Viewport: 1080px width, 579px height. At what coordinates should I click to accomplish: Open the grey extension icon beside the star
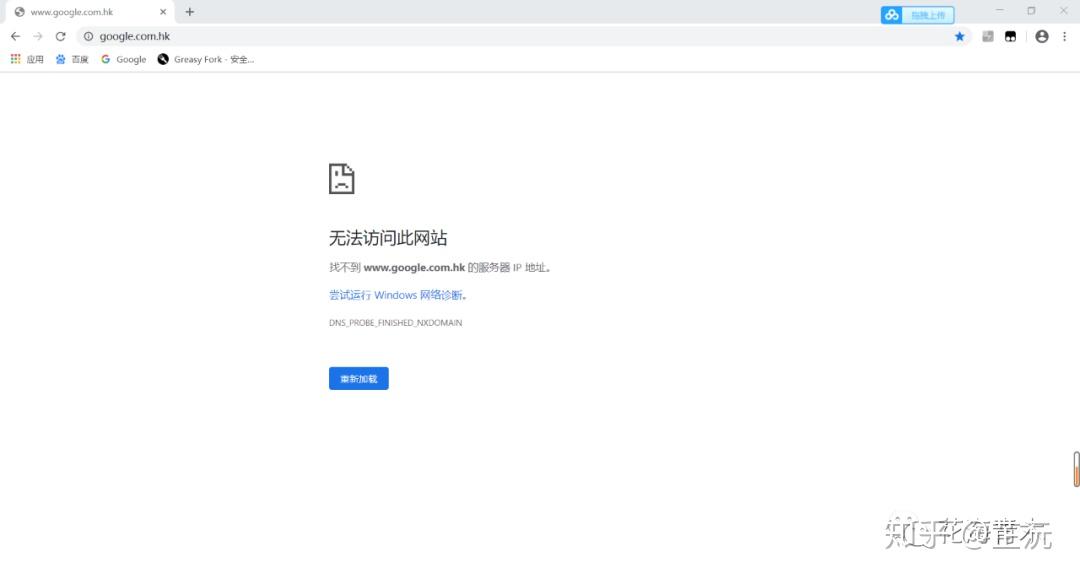pyautogui.click(x=988, y=36)
